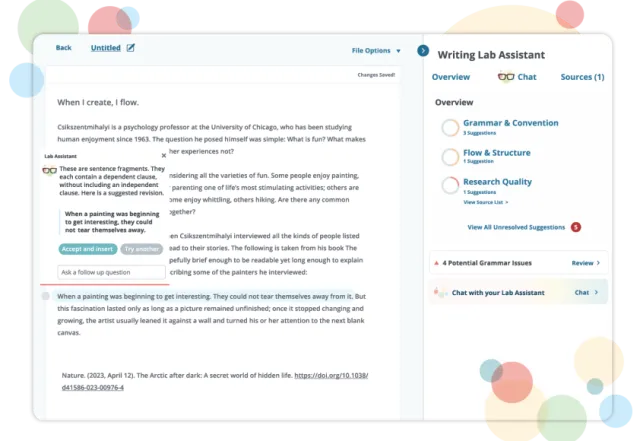Open the Sources (1) tab

pyautogui.click(x=582, y=77)
